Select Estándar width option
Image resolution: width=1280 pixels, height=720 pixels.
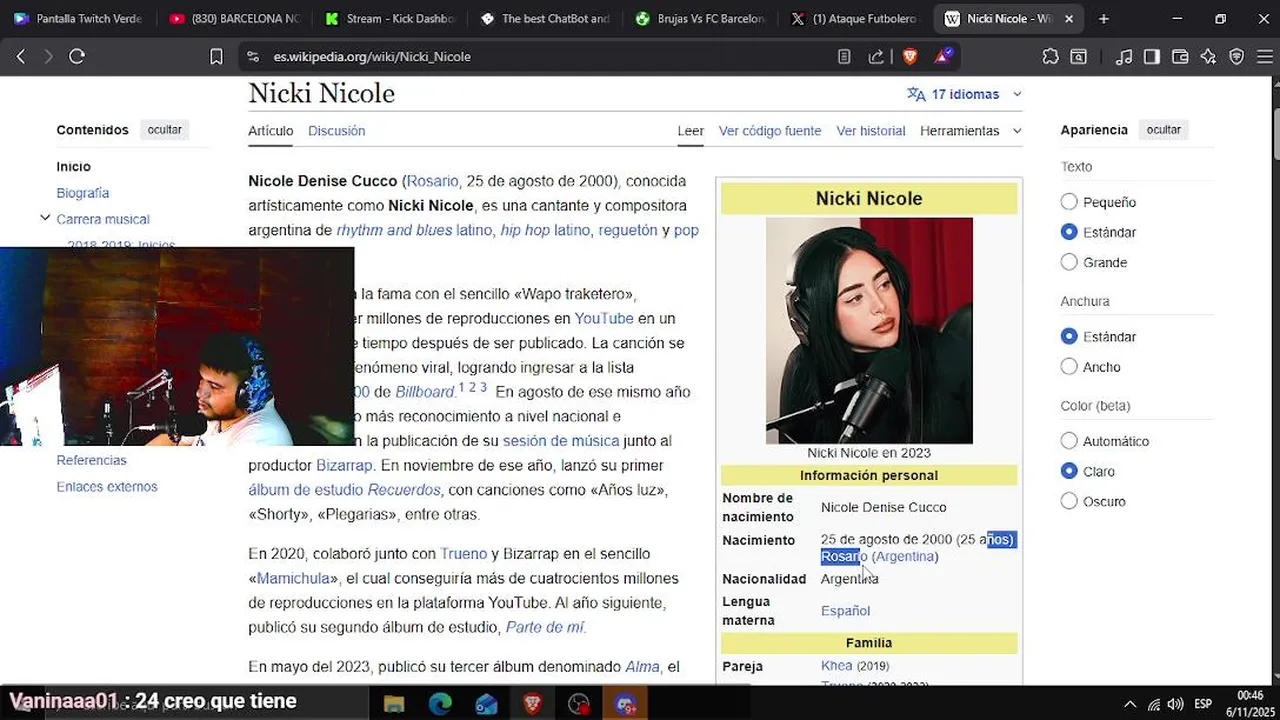point(1069,337)
